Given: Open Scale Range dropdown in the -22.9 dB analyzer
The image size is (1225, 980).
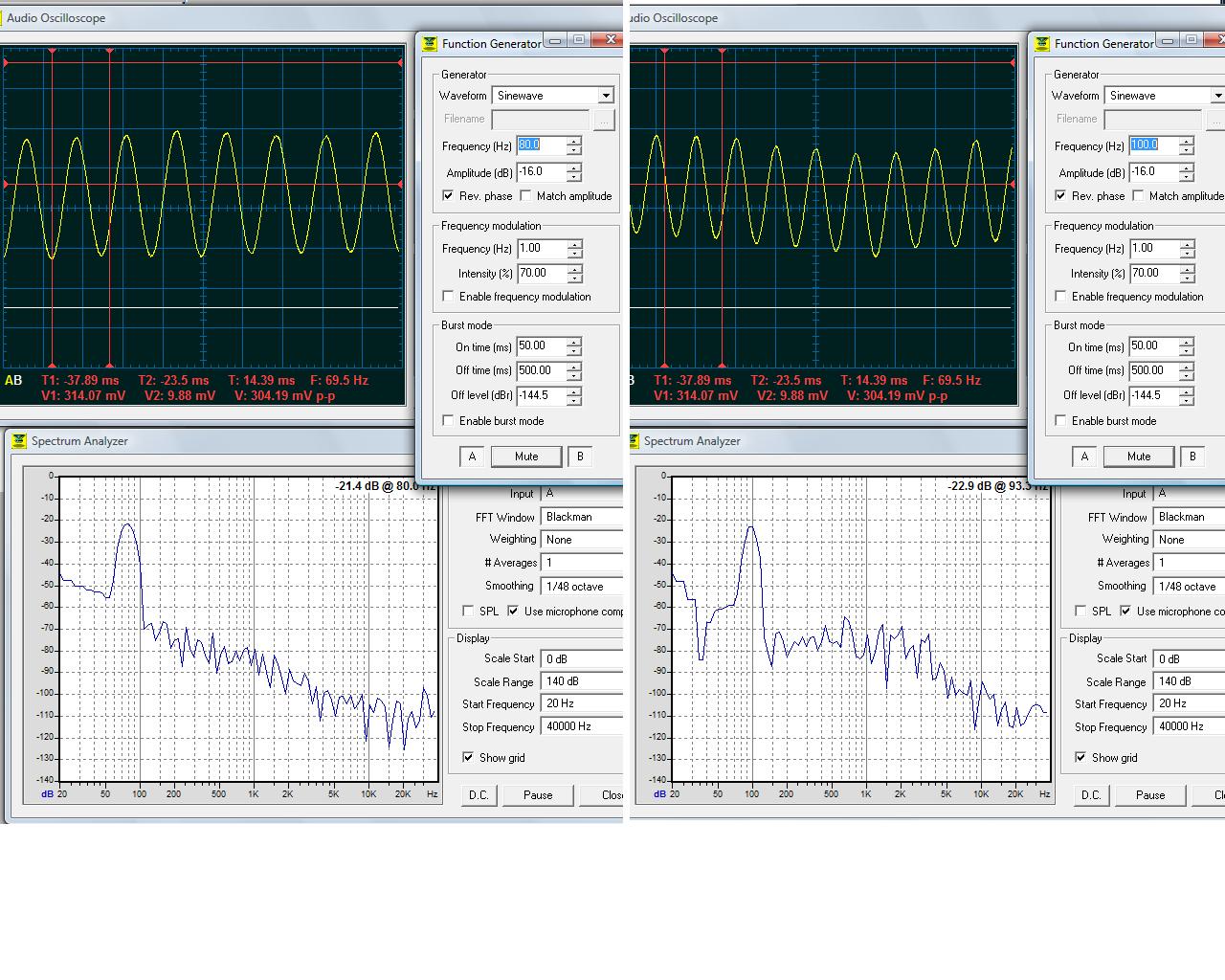Looking at the screenshot, I should click(x=1189, y=681).
